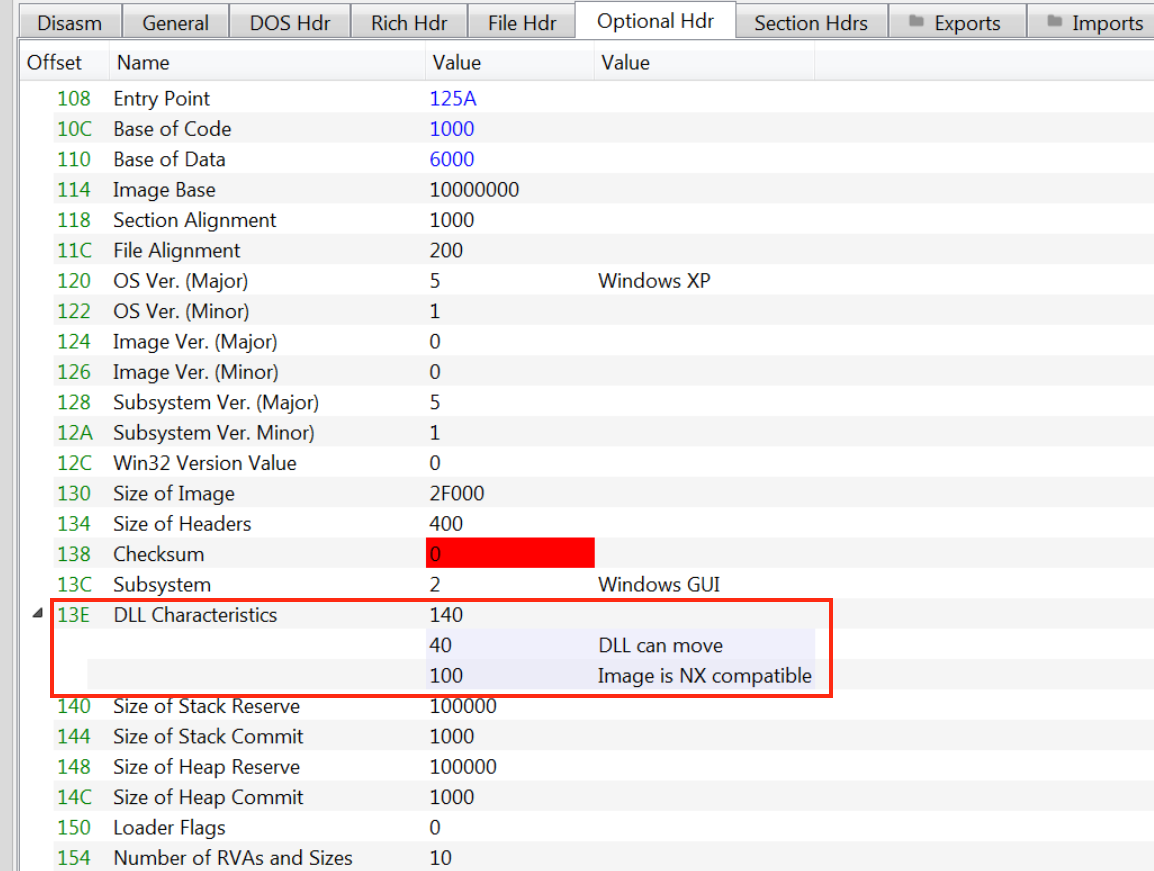
Task: Select the Image Base value 10000000
Action: [x=474, y=190]
